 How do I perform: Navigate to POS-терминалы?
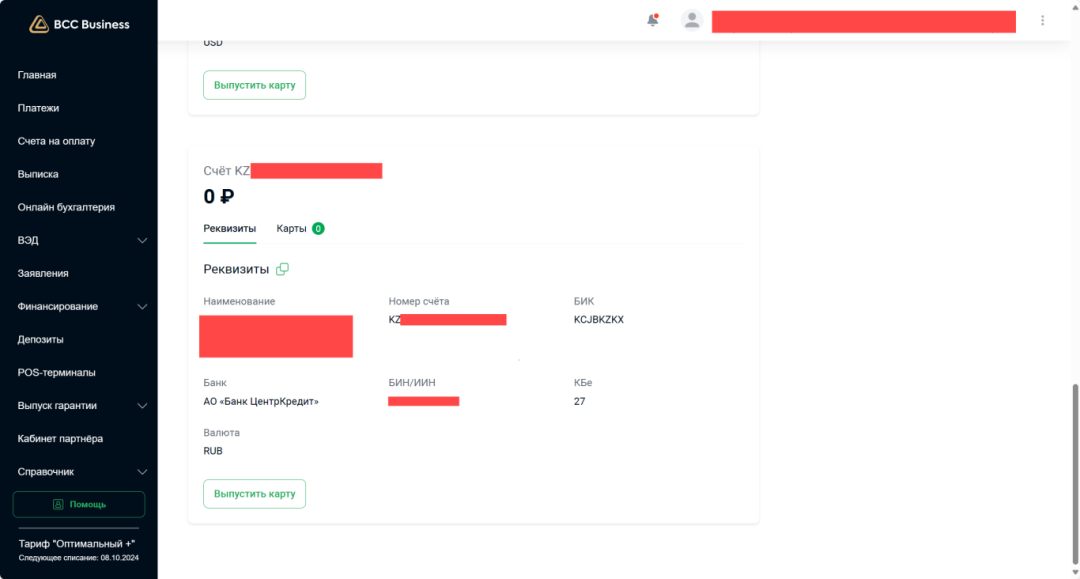(x=56, y=372)
